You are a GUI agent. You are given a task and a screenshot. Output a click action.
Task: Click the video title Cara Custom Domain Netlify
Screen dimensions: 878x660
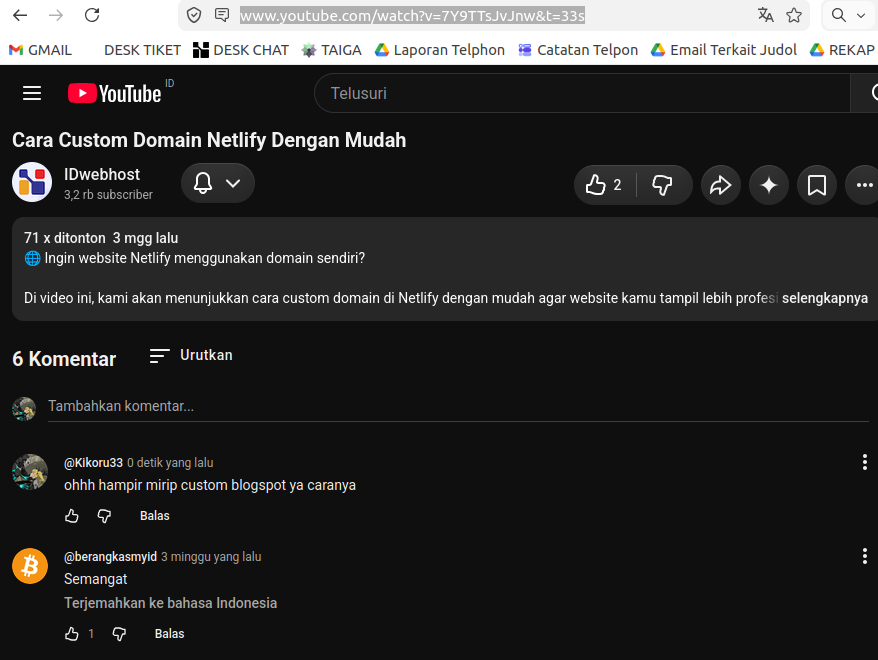[x=209, y=140]
